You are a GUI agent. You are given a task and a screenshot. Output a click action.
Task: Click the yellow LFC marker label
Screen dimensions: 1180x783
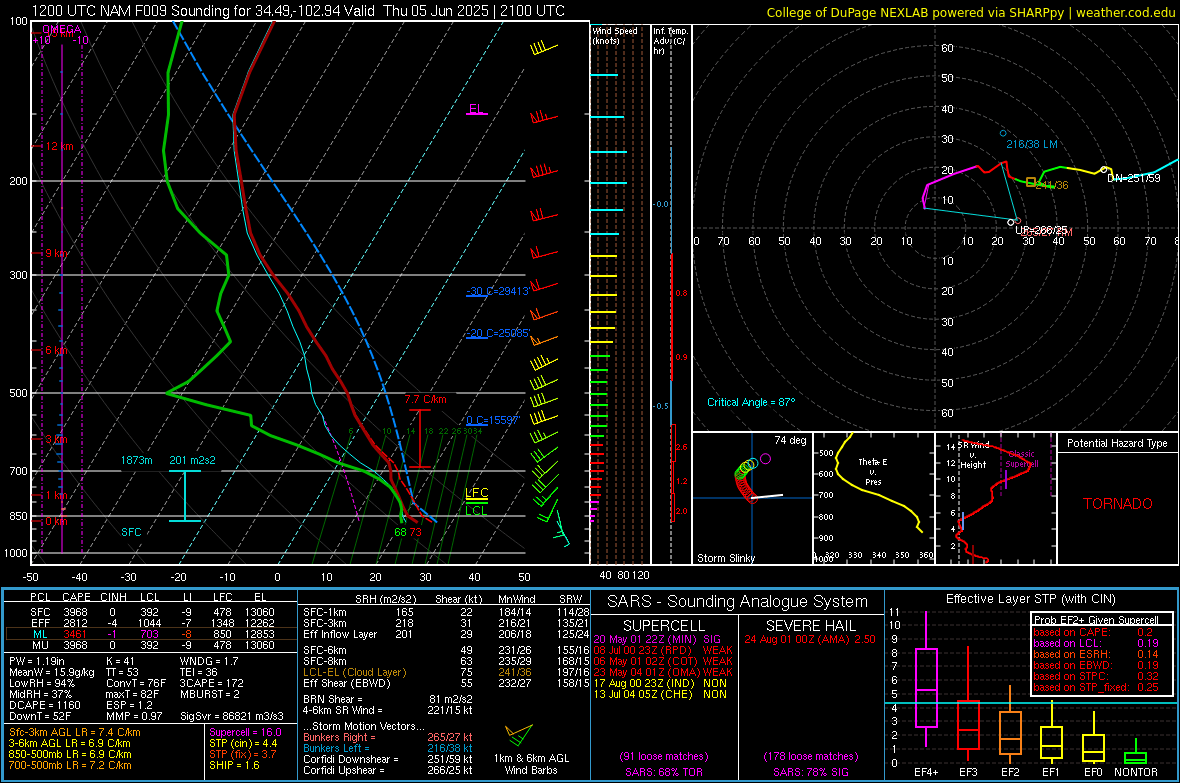pyautogui.click(x=476, y=493)
